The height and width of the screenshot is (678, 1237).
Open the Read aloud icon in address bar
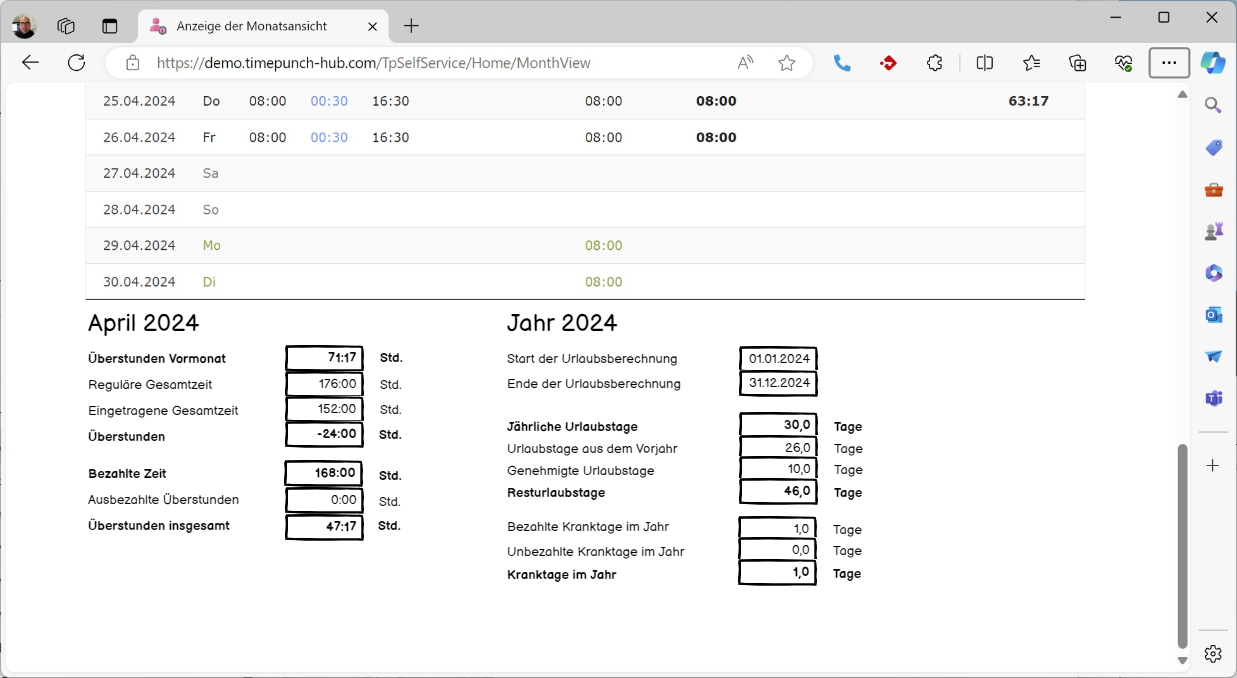745,63
